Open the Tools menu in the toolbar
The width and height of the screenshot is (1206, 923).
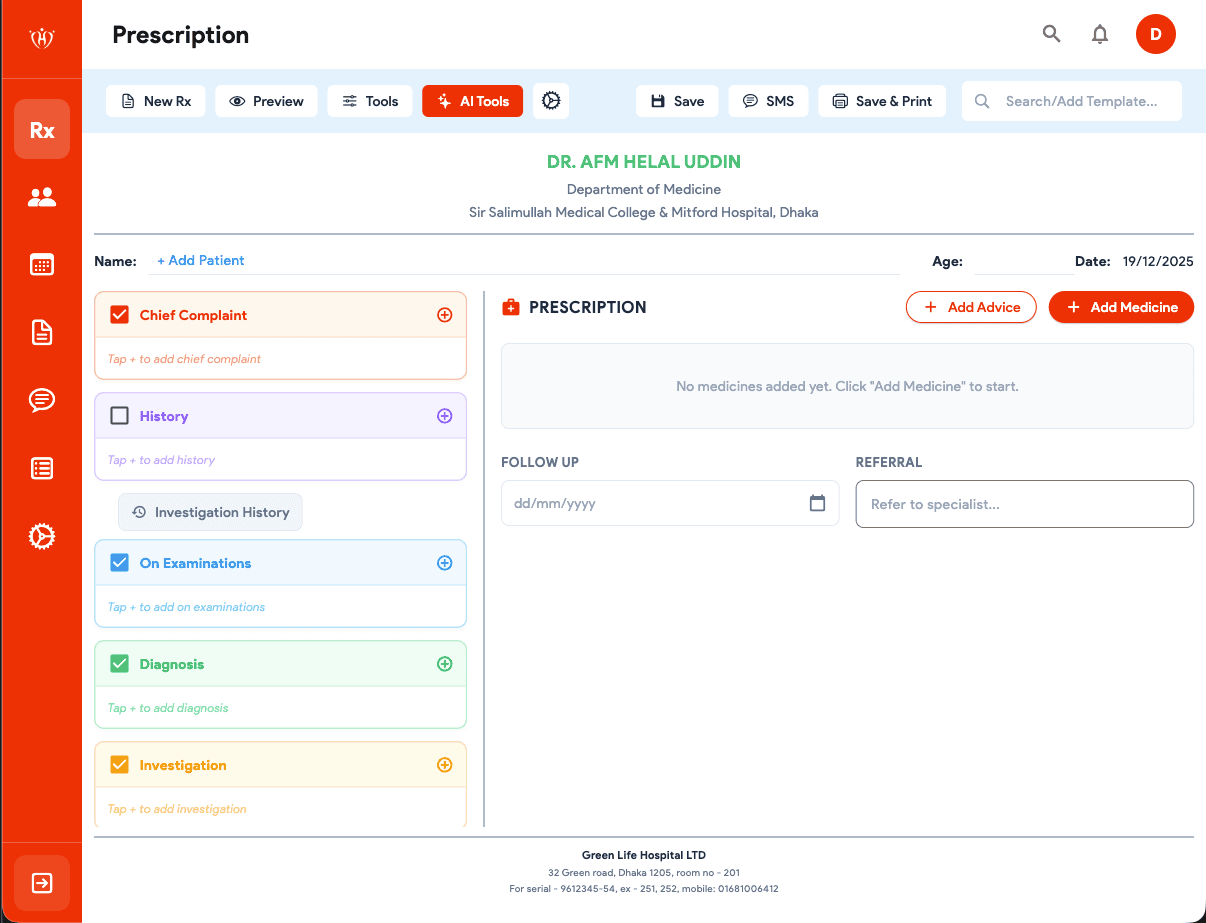point(369,100)
